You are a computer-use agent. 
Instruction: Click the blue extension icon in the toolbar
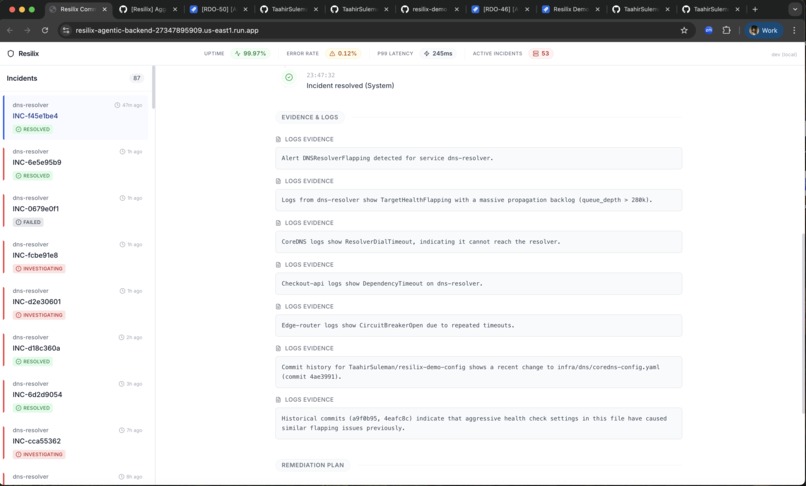tap(709, 30)
